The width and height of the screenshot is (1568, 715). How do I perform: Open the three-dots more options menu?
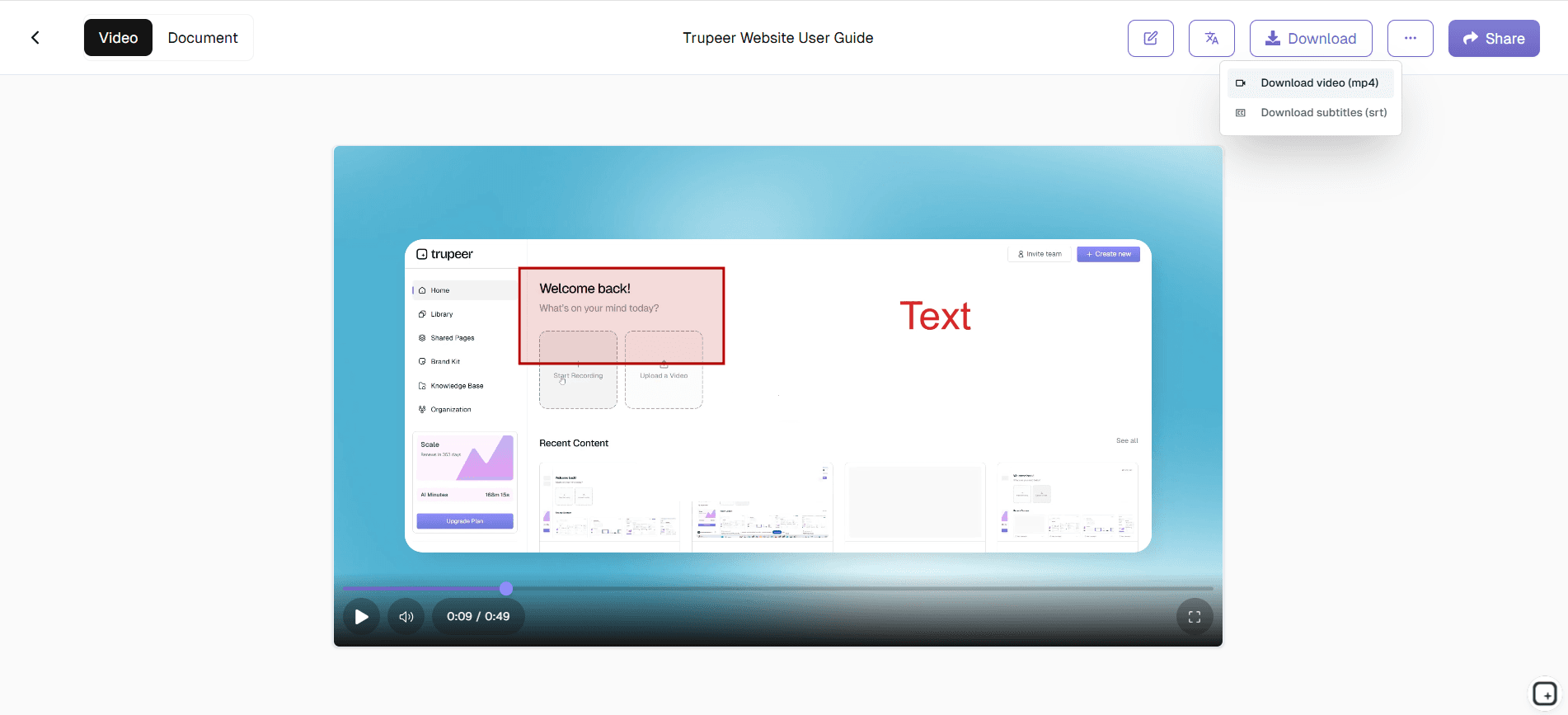point(1410,38)
